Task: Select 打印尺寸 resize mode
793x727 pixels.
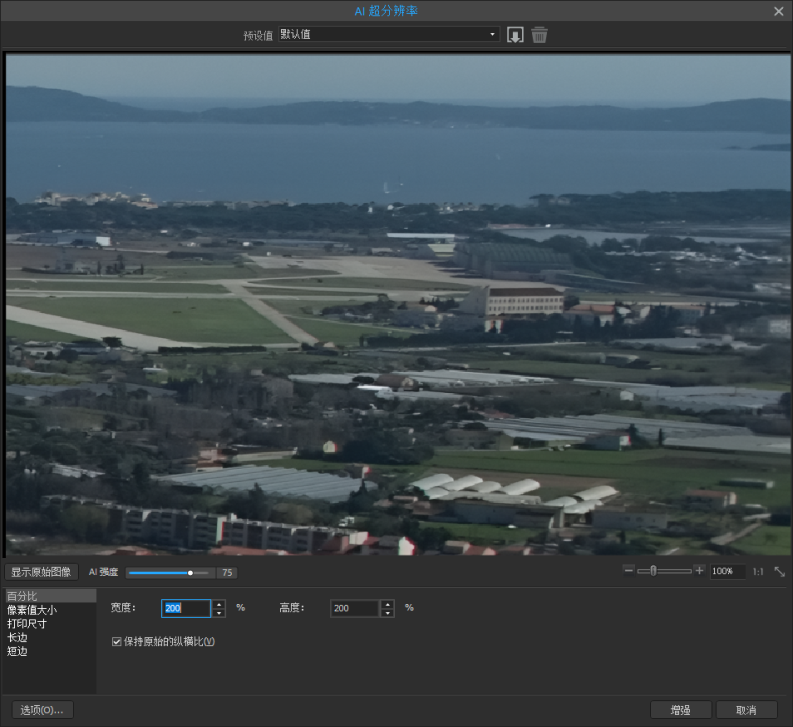Action: [x=26, y=624]
